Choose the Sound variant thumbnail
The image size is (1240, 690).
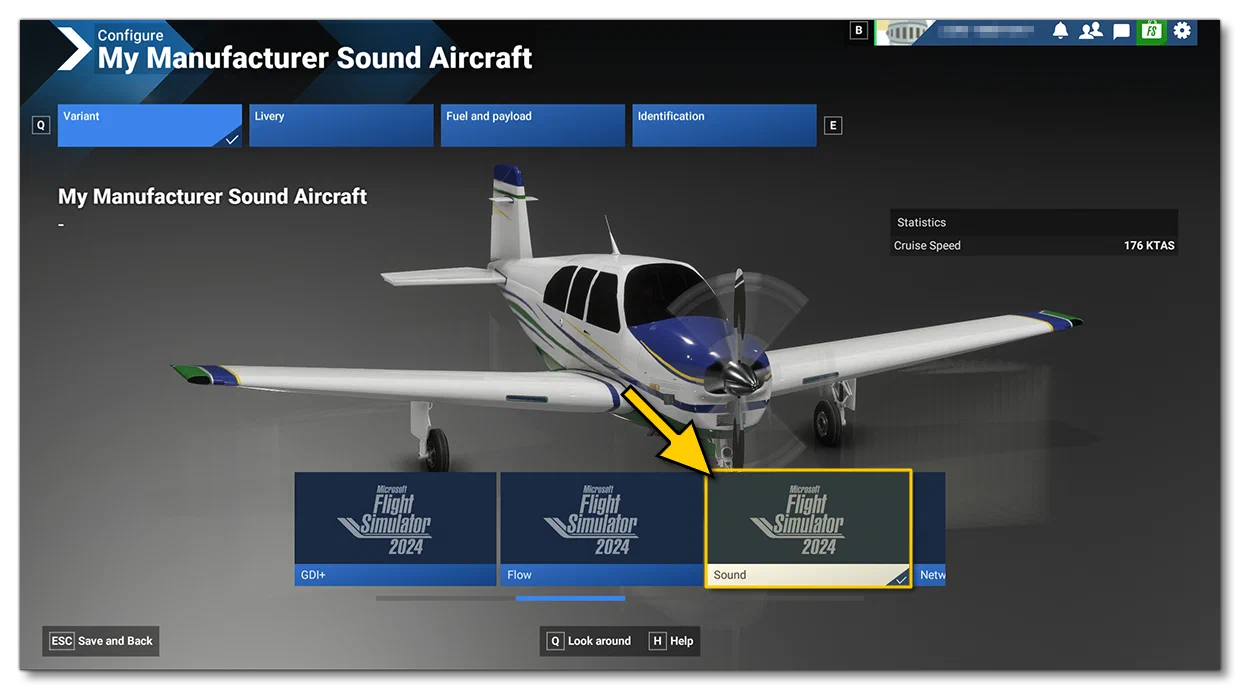pyautogui.click(x=809, y=529)
